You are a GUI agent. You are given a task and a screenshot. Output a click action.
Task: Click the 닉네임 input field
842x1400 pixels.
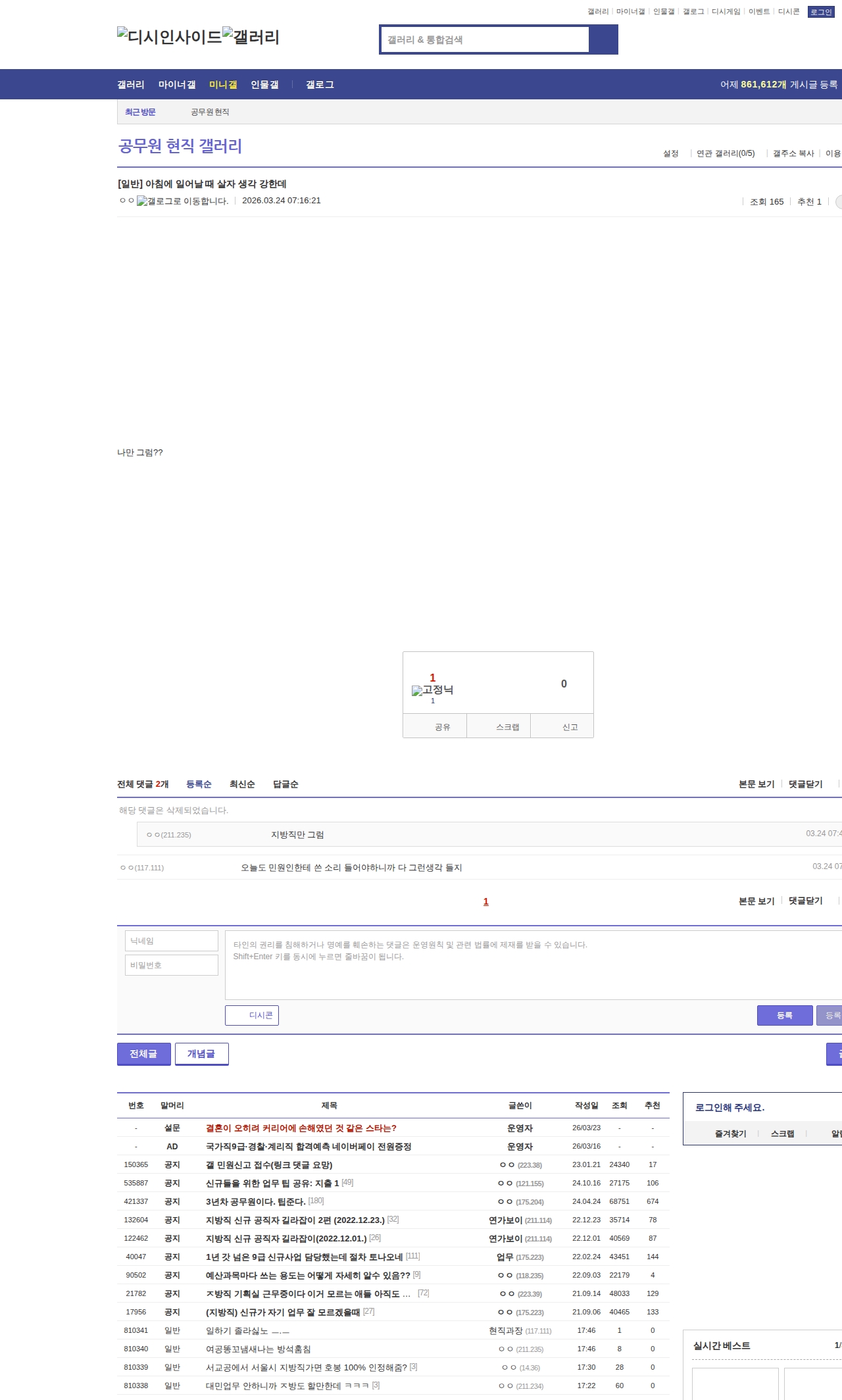tap(172, 941)
